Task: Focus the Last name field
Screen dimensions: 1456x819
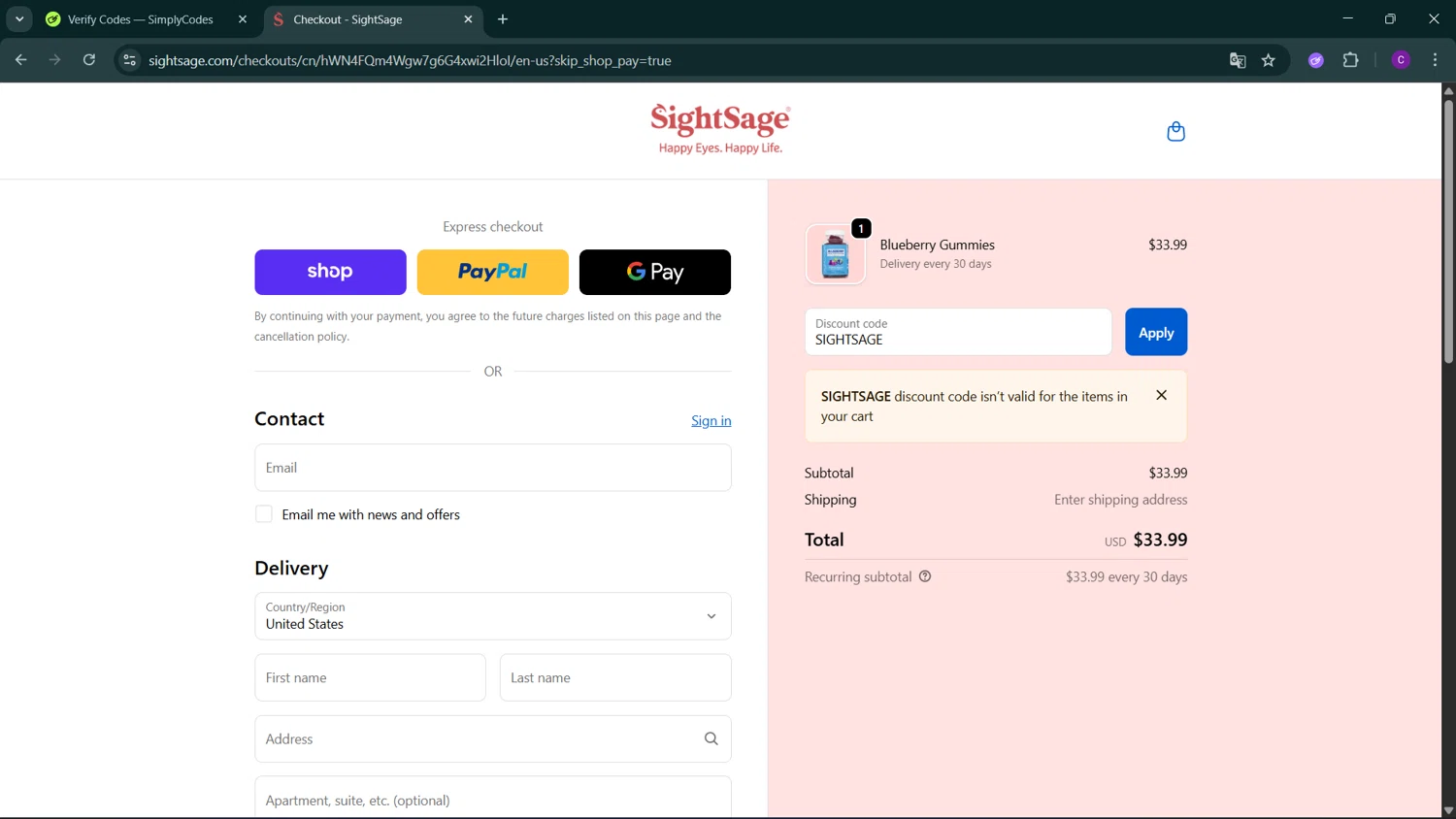Action: [615, 677]
